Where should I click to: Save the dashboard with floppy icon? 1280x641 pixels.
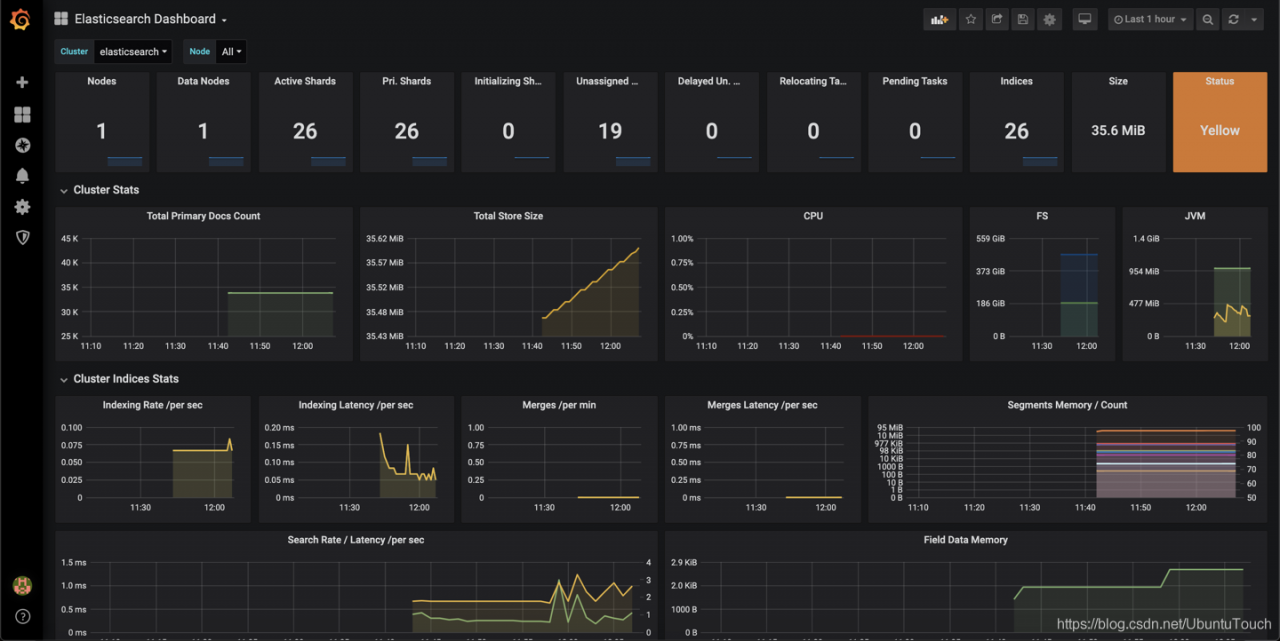coord(1023,19)
